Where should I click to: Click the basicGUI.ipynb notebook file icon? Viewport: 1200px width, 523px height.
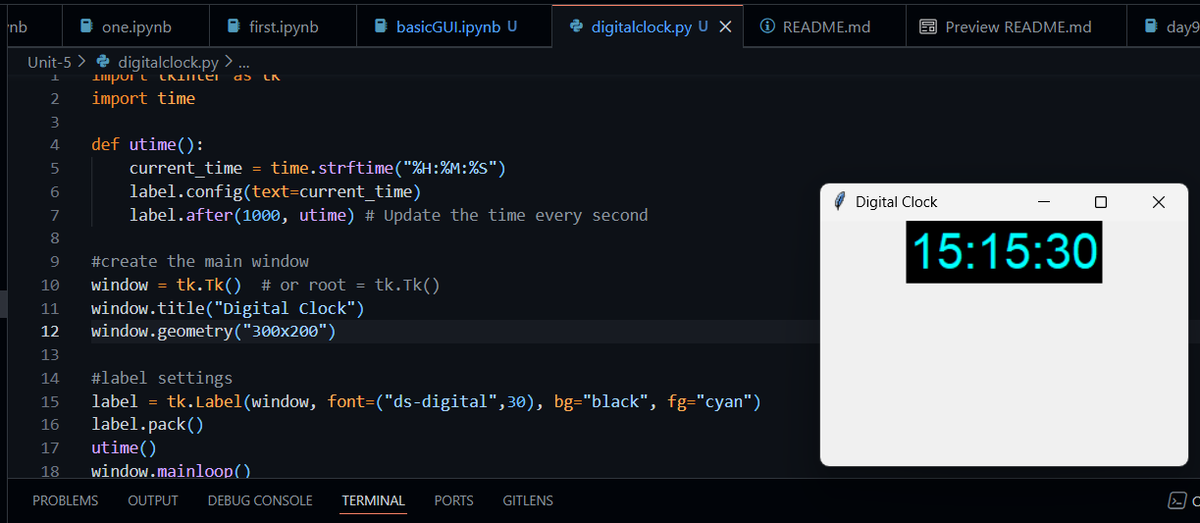point(381,27)
